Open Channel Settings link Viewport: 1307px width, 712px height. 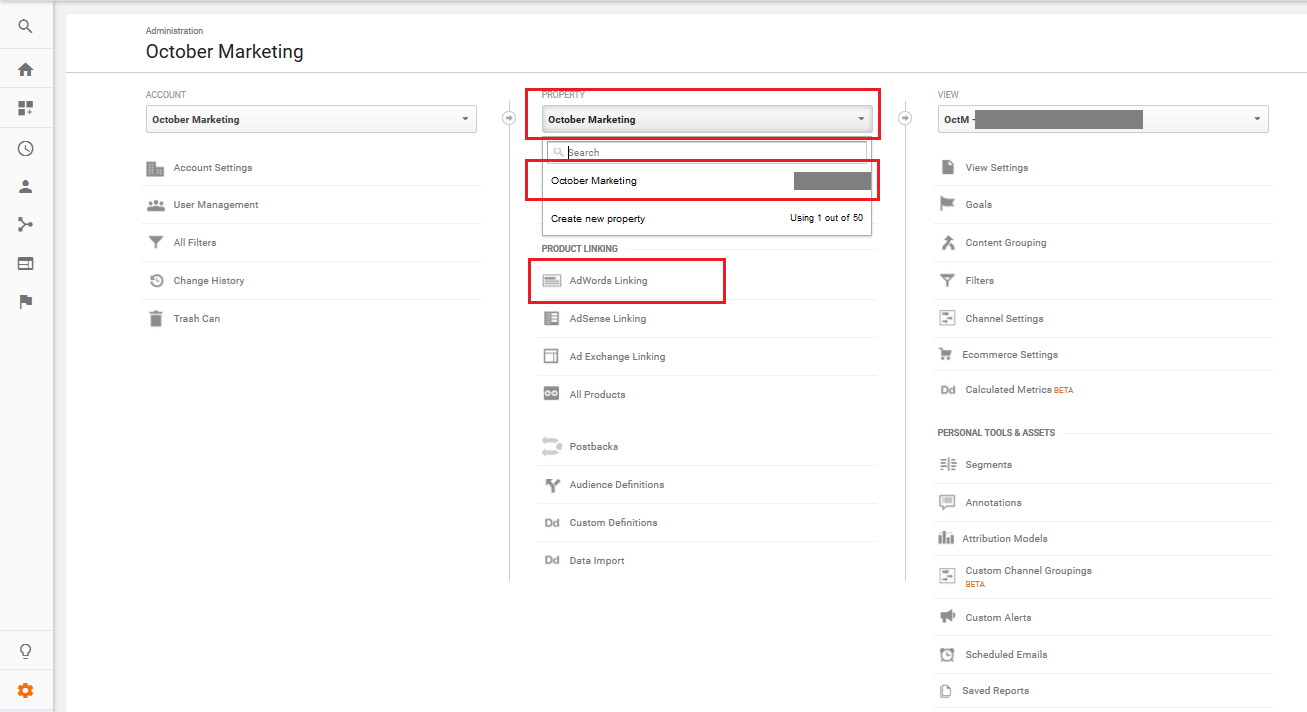pos(1004,319)
